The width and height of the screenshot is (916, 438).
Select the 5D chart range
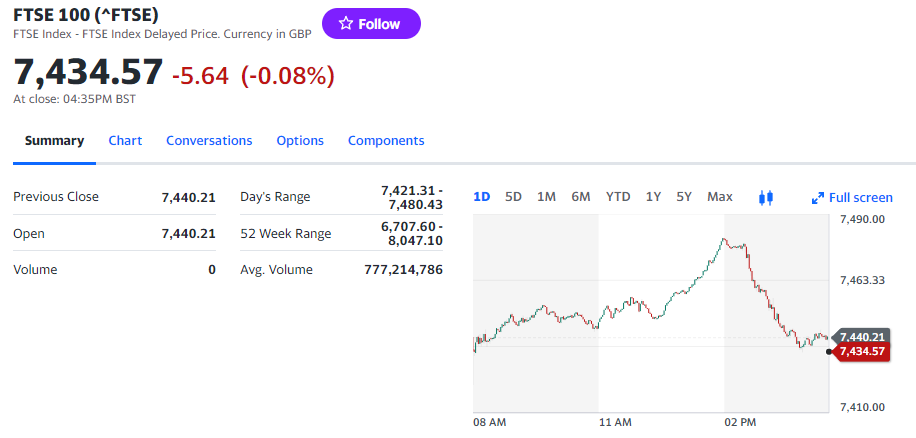pos(513,197)
